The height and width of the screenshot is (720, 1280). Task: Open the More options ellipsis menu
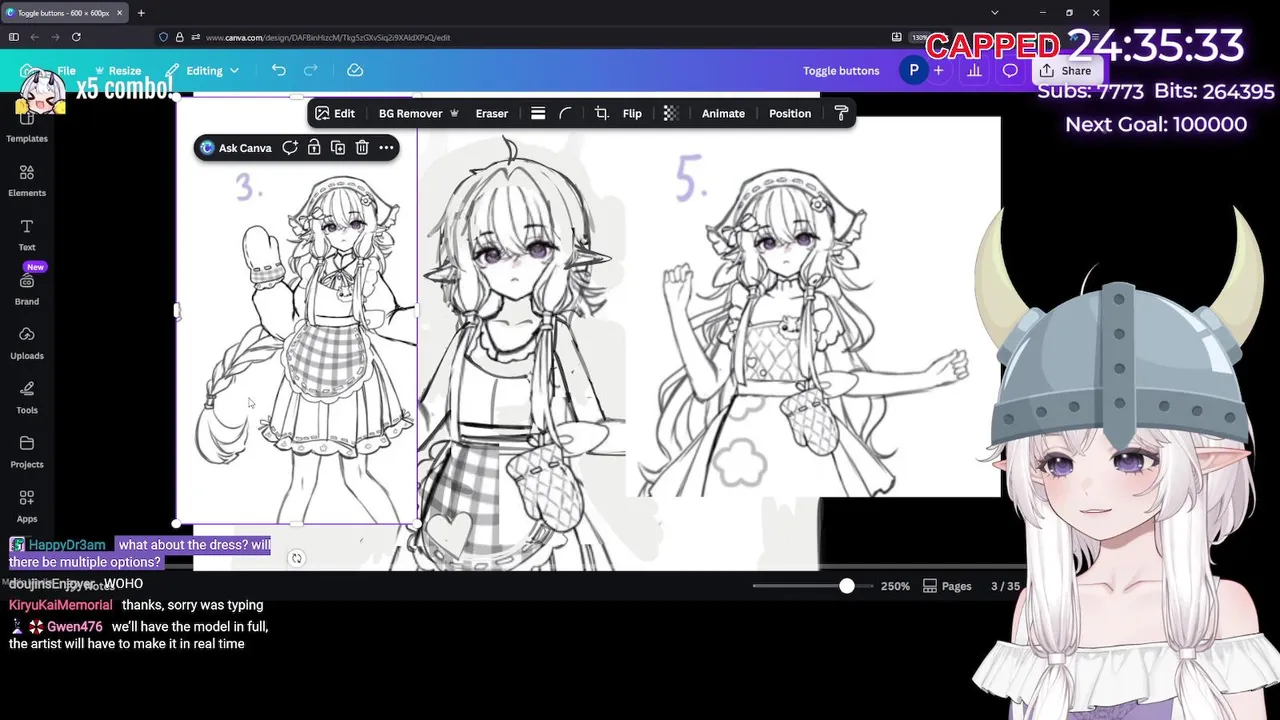(x=386, y=147)
